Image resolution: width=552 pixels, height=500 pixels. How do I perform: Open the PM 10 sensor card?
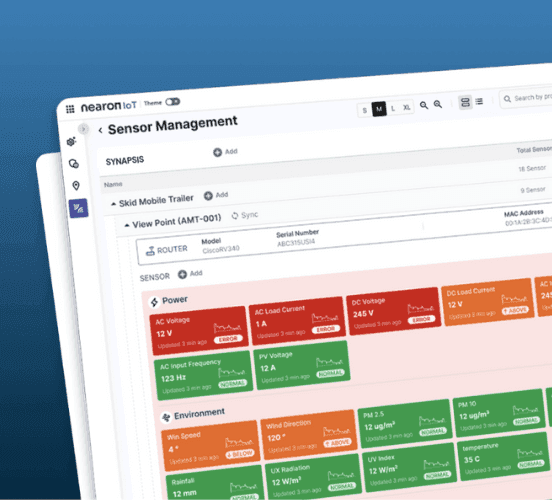point(500,413)
